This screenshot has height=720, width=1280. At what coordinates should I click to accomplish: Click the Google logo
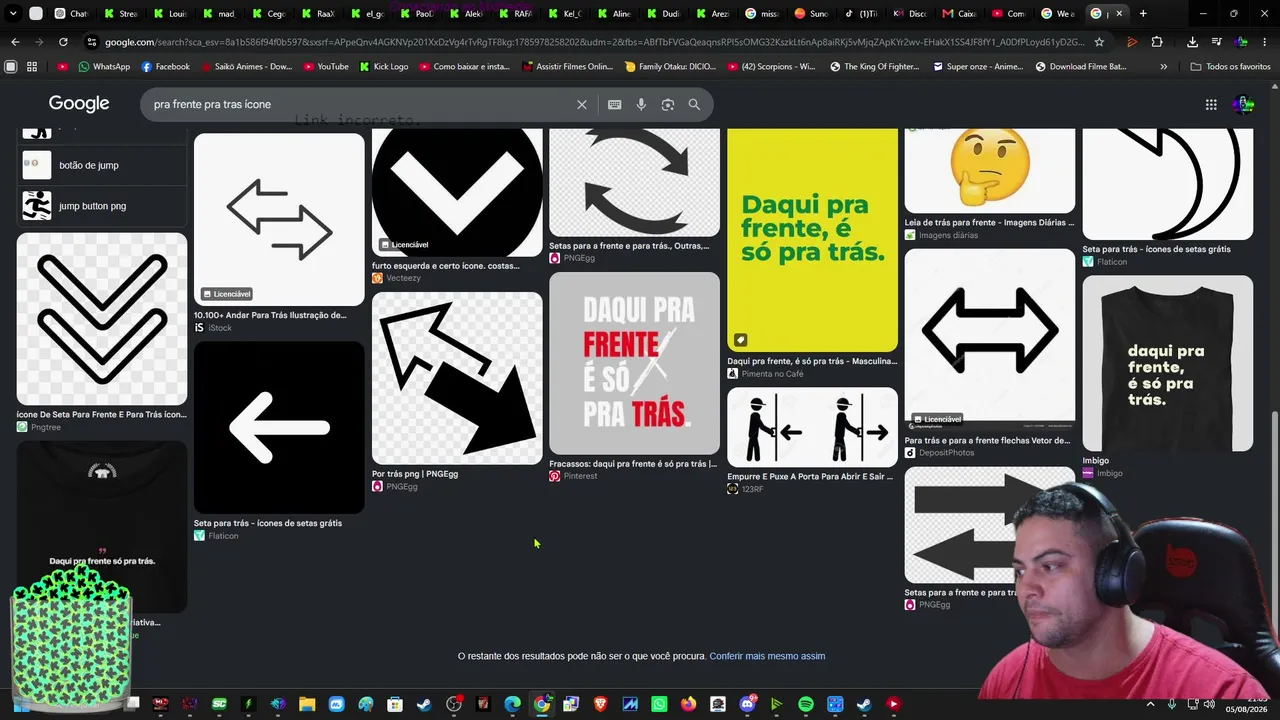tap(79, 104)
